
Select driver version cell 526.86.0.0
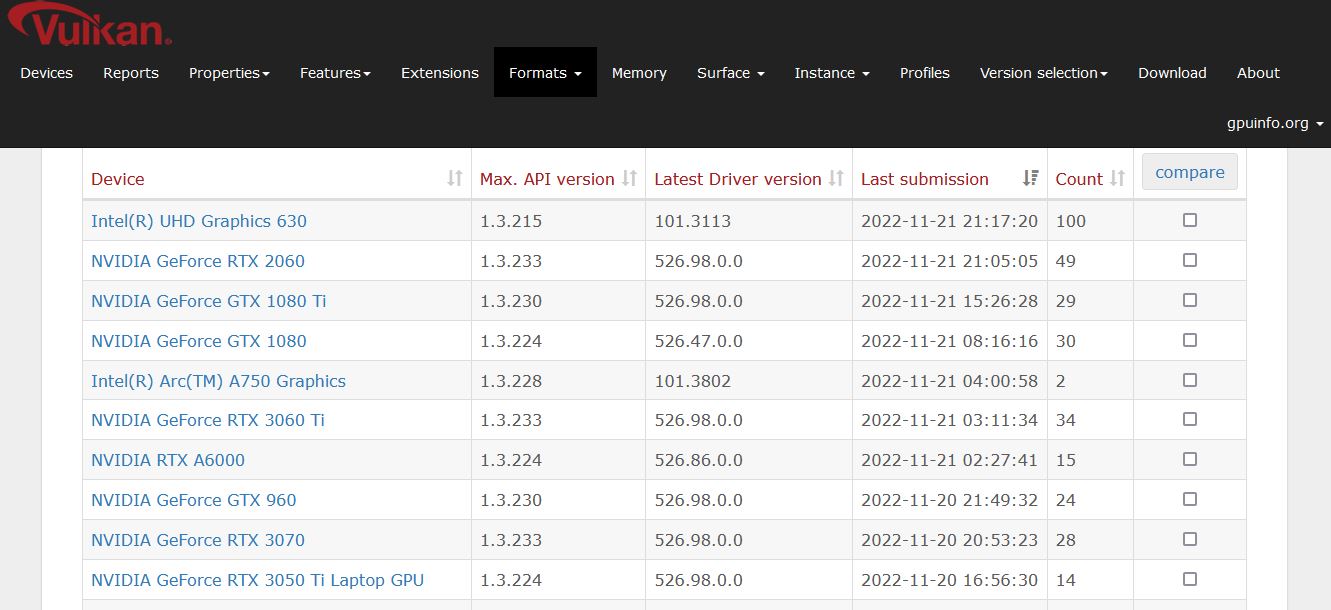pos(699,460)
